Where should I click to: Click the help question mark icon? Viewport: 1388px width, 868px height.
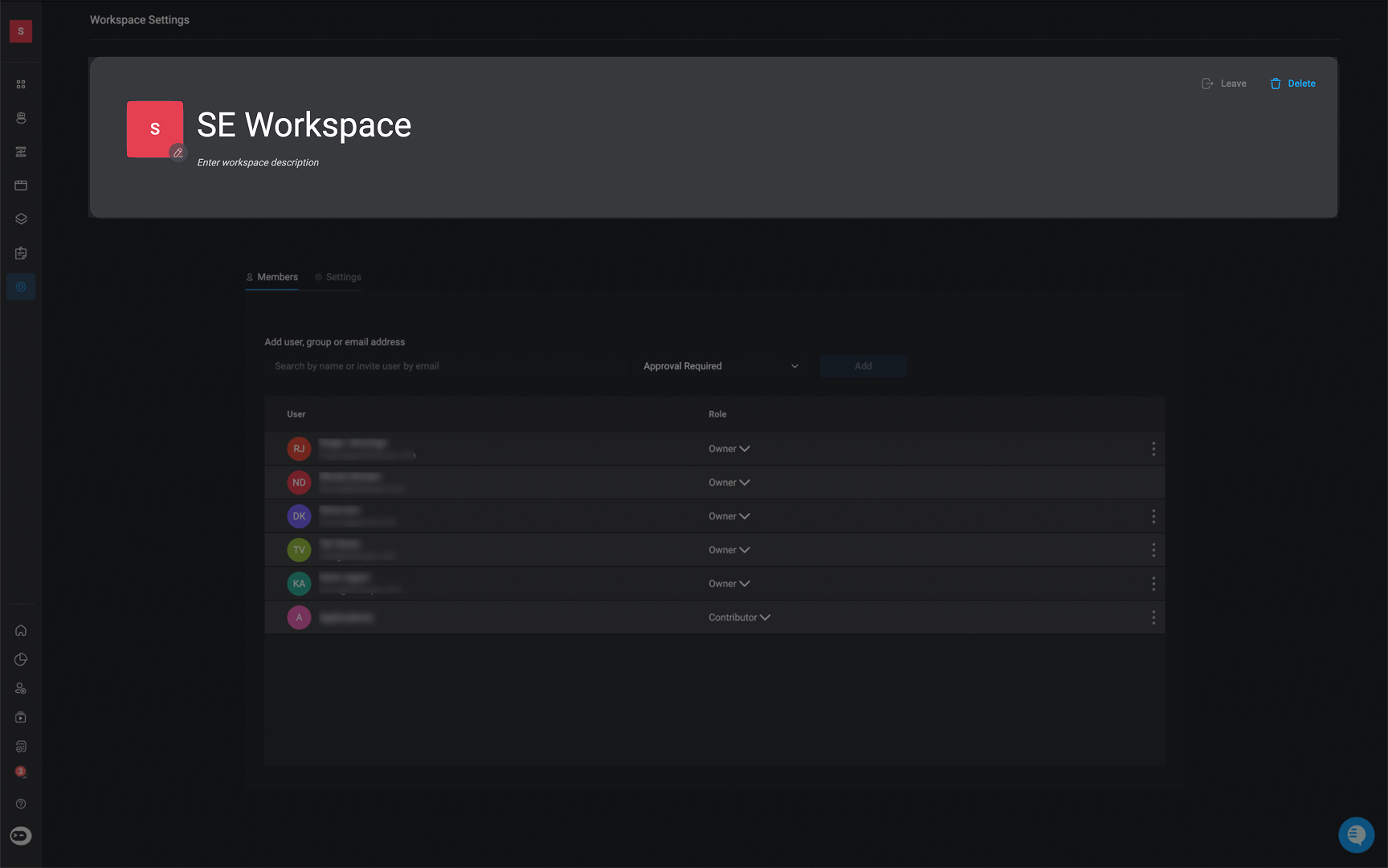(21, 804)
